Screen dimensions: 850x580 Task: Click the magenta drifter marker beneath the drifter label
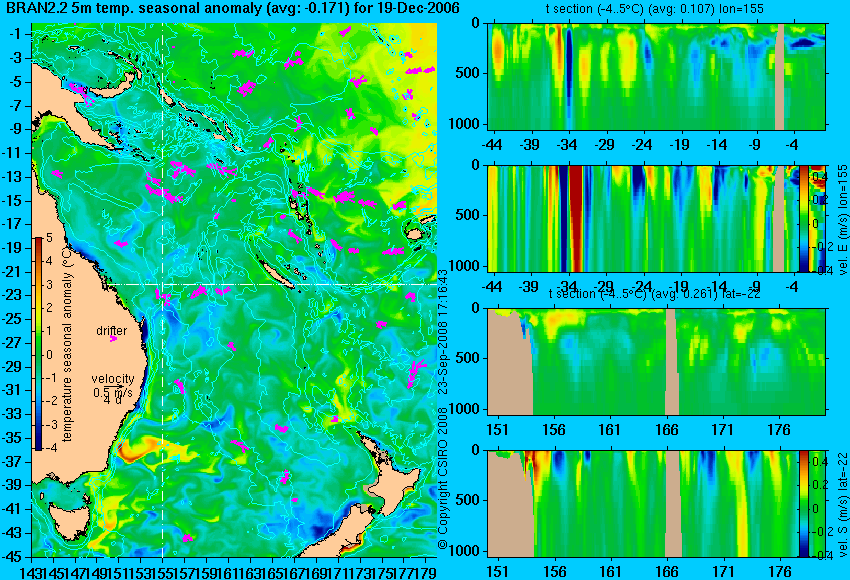click(113, 339)
